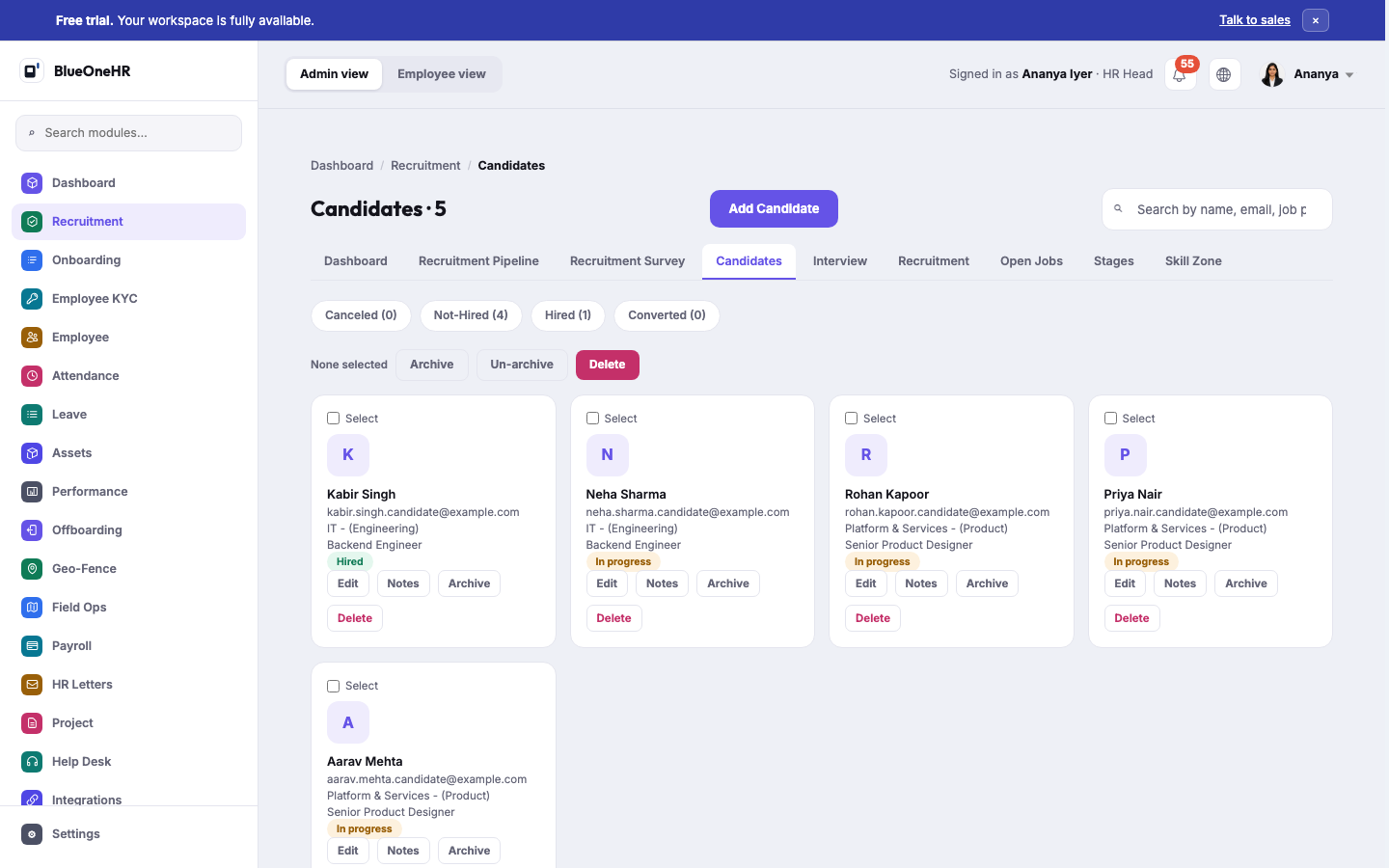Click the bulk Delete button
Image resolution: width=1389 pixels, height=868 pixels.
608,365
